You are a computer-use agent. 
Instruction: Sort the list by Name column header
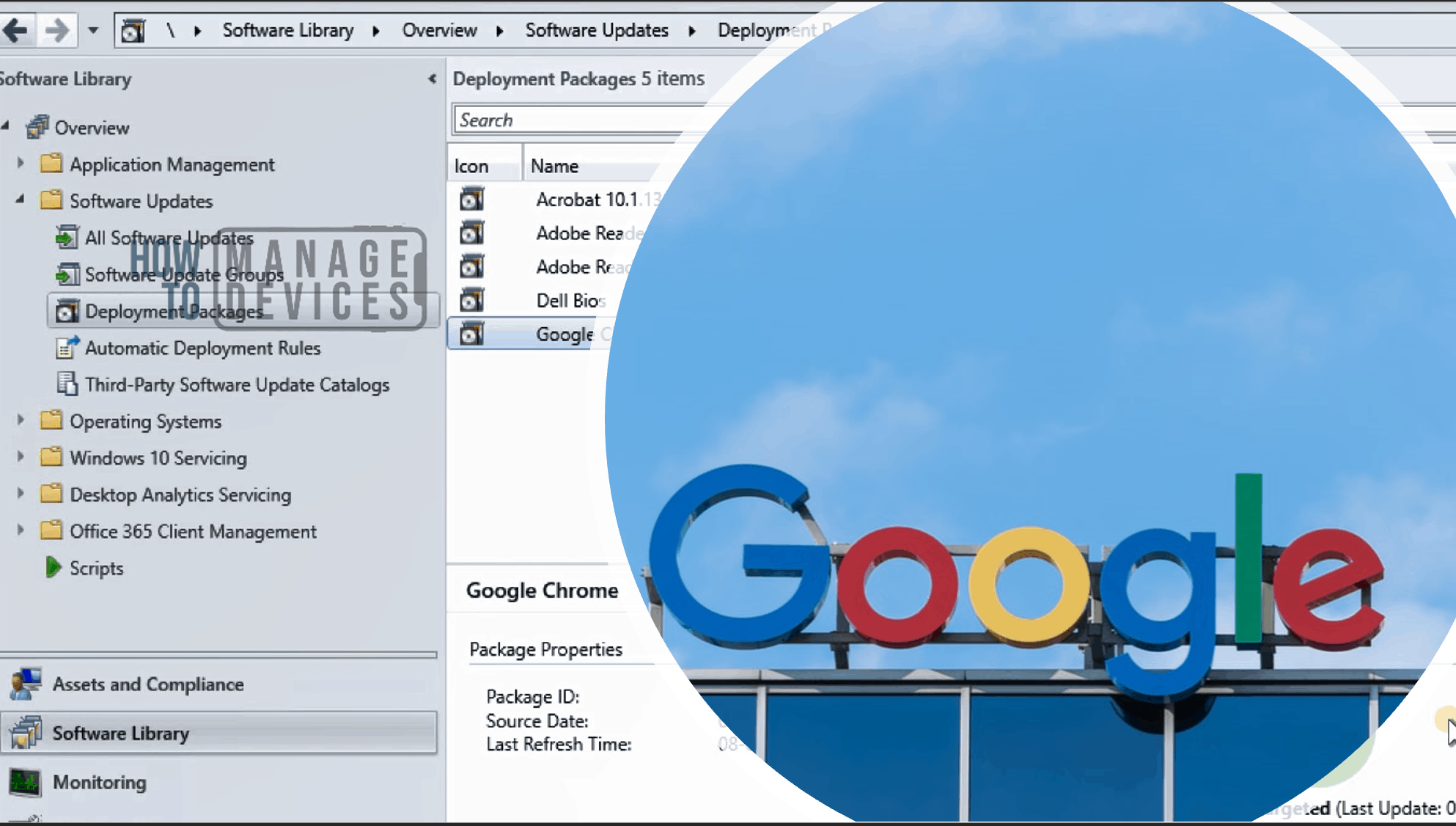(x=555, y=167)
